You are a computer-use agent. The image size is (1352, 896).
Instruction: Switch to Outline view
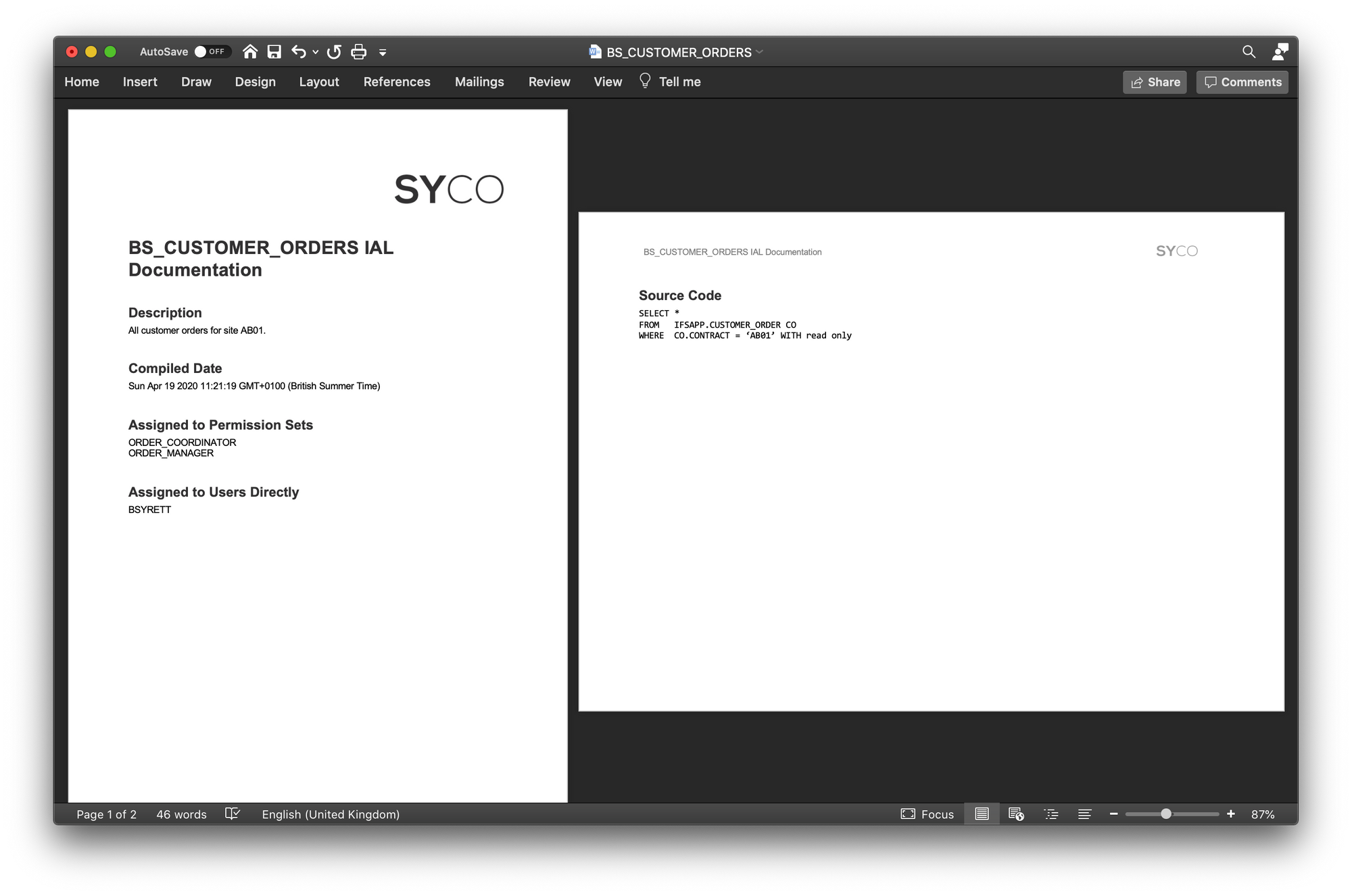pos(1051,814)
